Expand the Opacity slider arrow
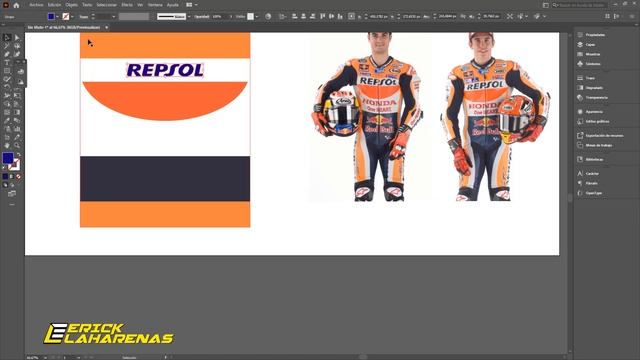This screenshot has height=360, width=640. click(231, 16)
